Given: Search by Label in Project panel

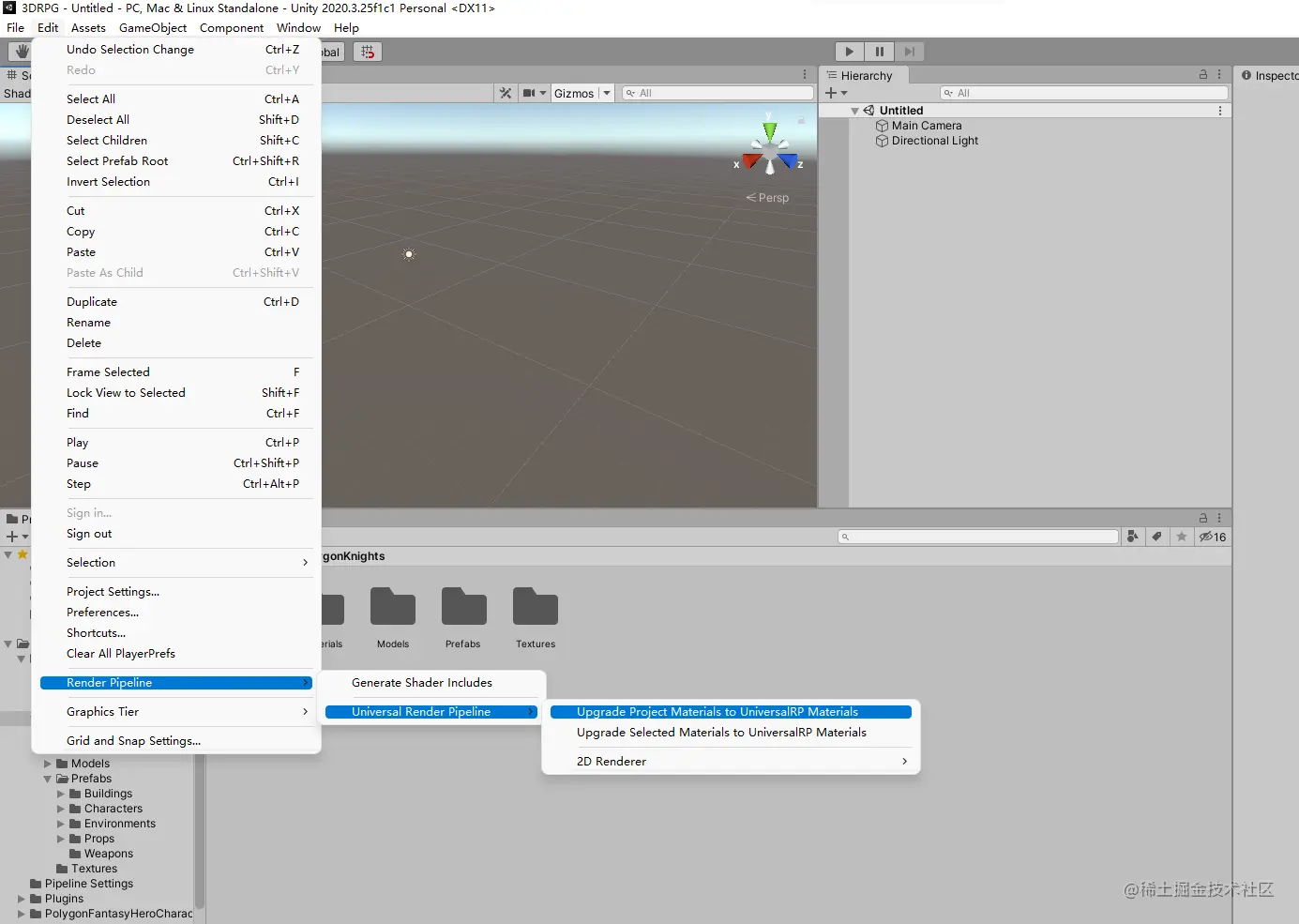Looking at the screenshot, I should 1157,537.
